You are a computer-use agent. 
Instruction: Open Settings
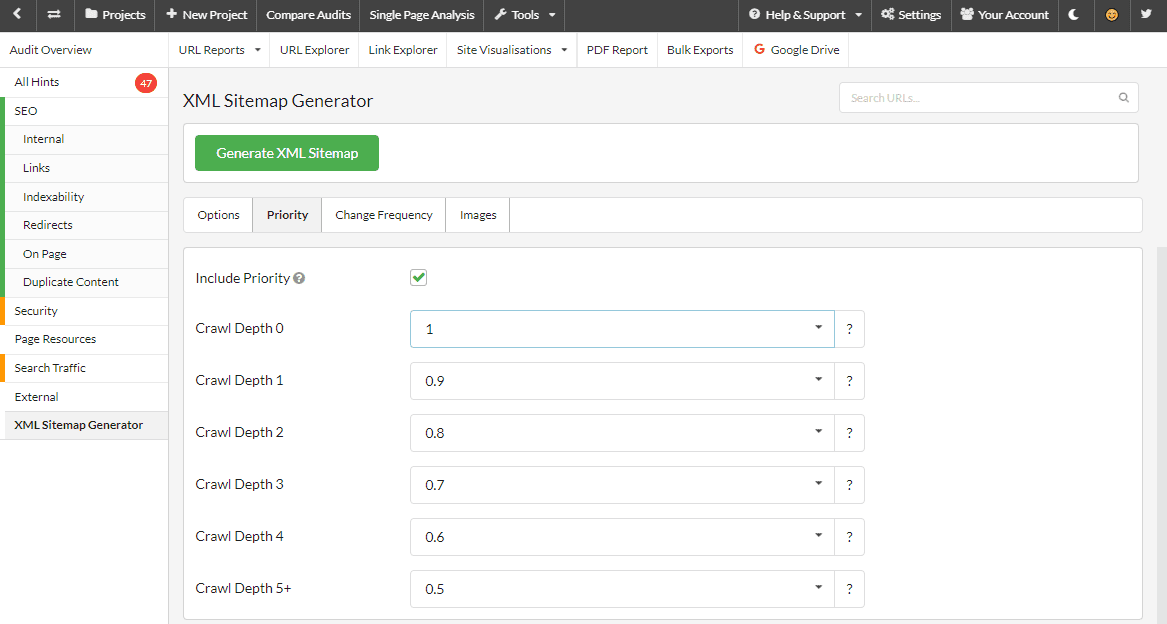tap(911, 15)
